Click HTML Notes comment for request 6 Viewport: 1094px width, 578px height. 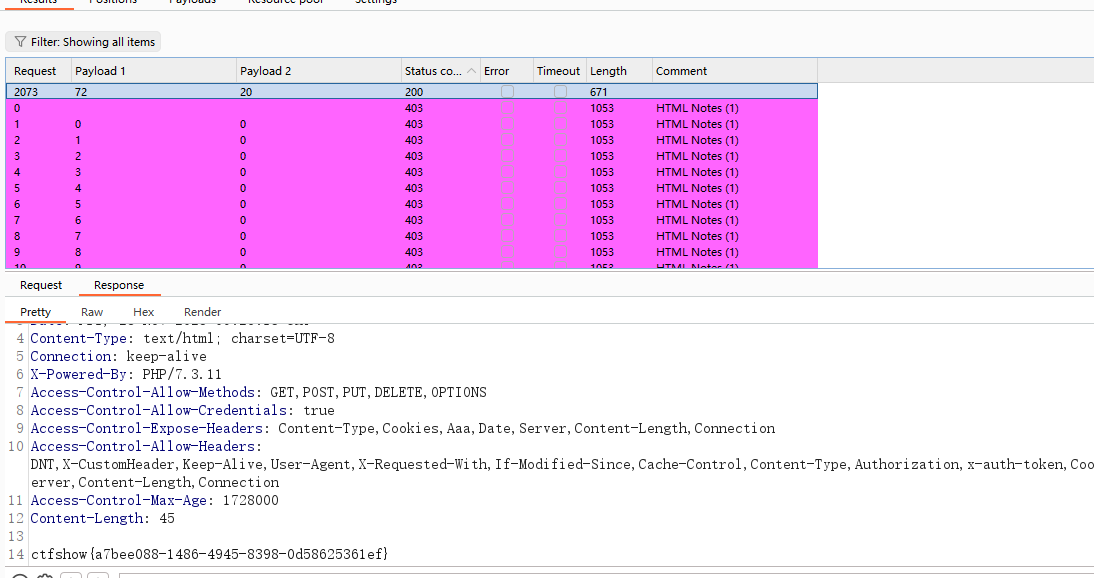697,204
